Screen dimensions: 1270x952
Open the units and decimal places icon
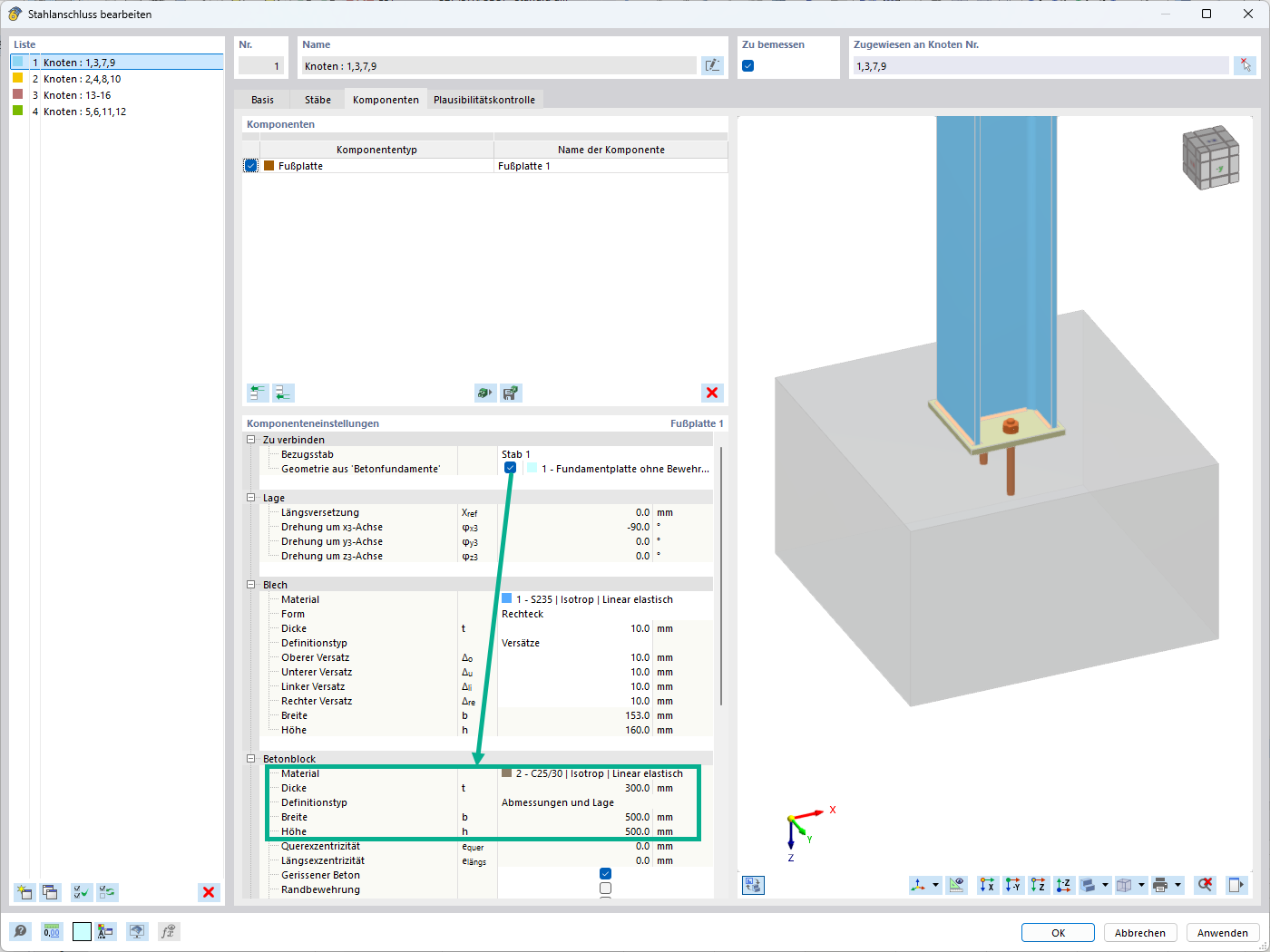click(x=52, y=931)
